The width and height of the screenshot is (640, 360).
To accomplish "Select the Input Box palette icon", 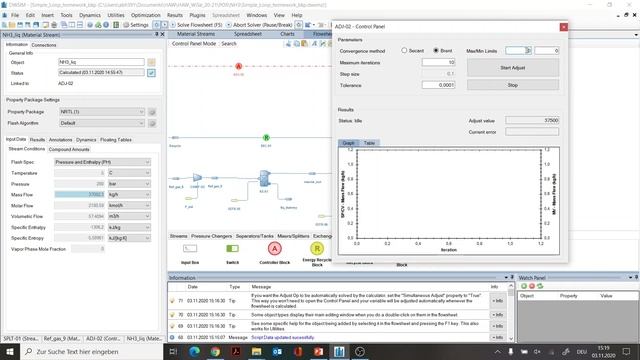I will (x=190, y=249).
